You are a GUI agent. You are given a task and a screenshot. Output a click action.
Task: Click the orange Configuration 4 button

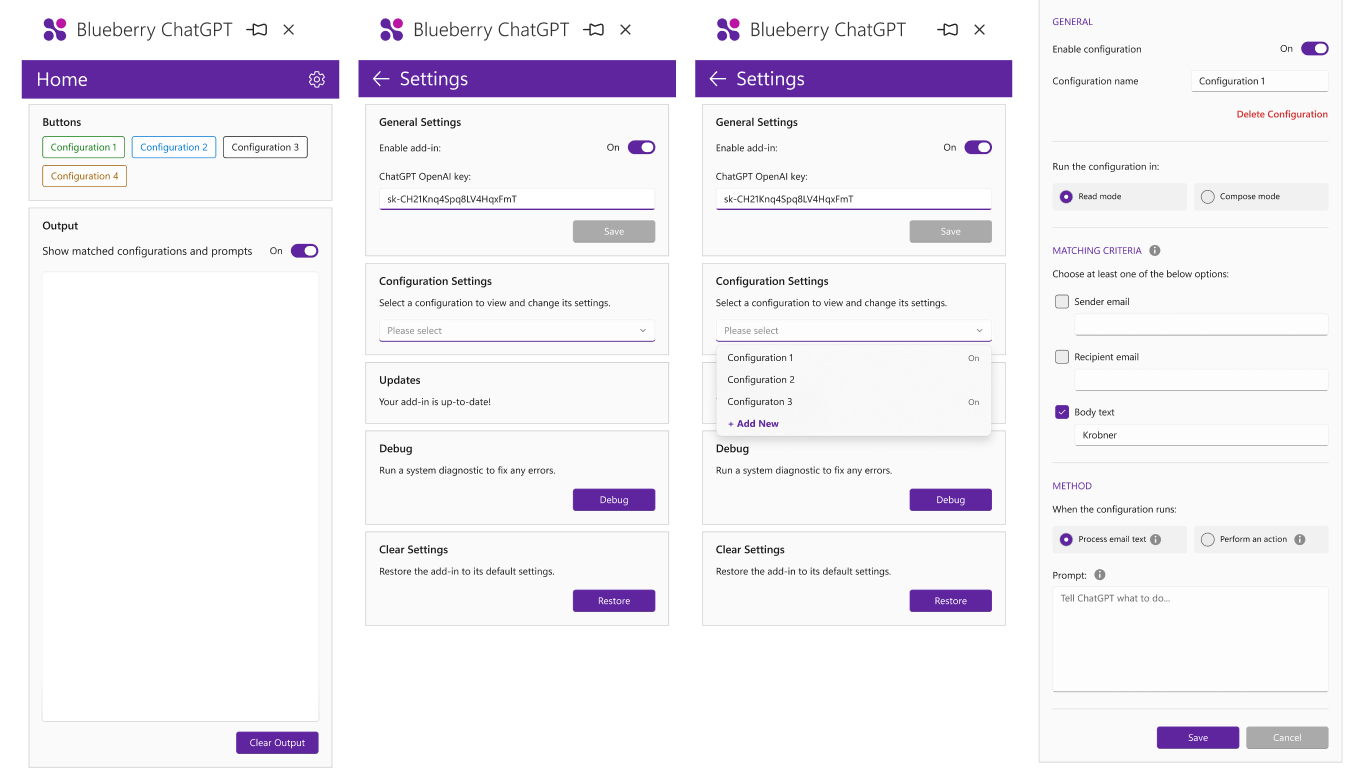[x=85, y=176]
